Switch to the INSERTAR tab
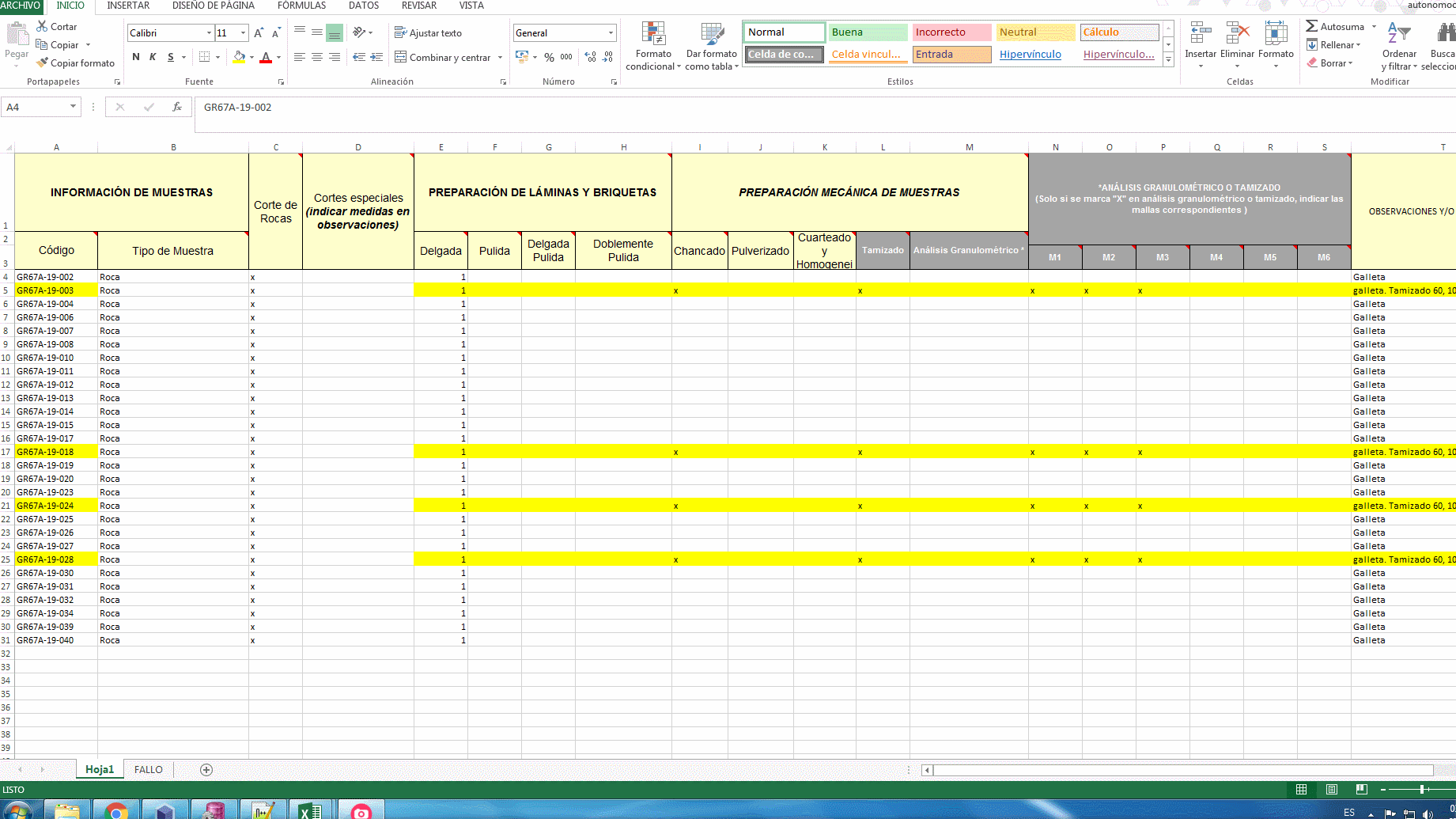 click(x=128, y=6)
